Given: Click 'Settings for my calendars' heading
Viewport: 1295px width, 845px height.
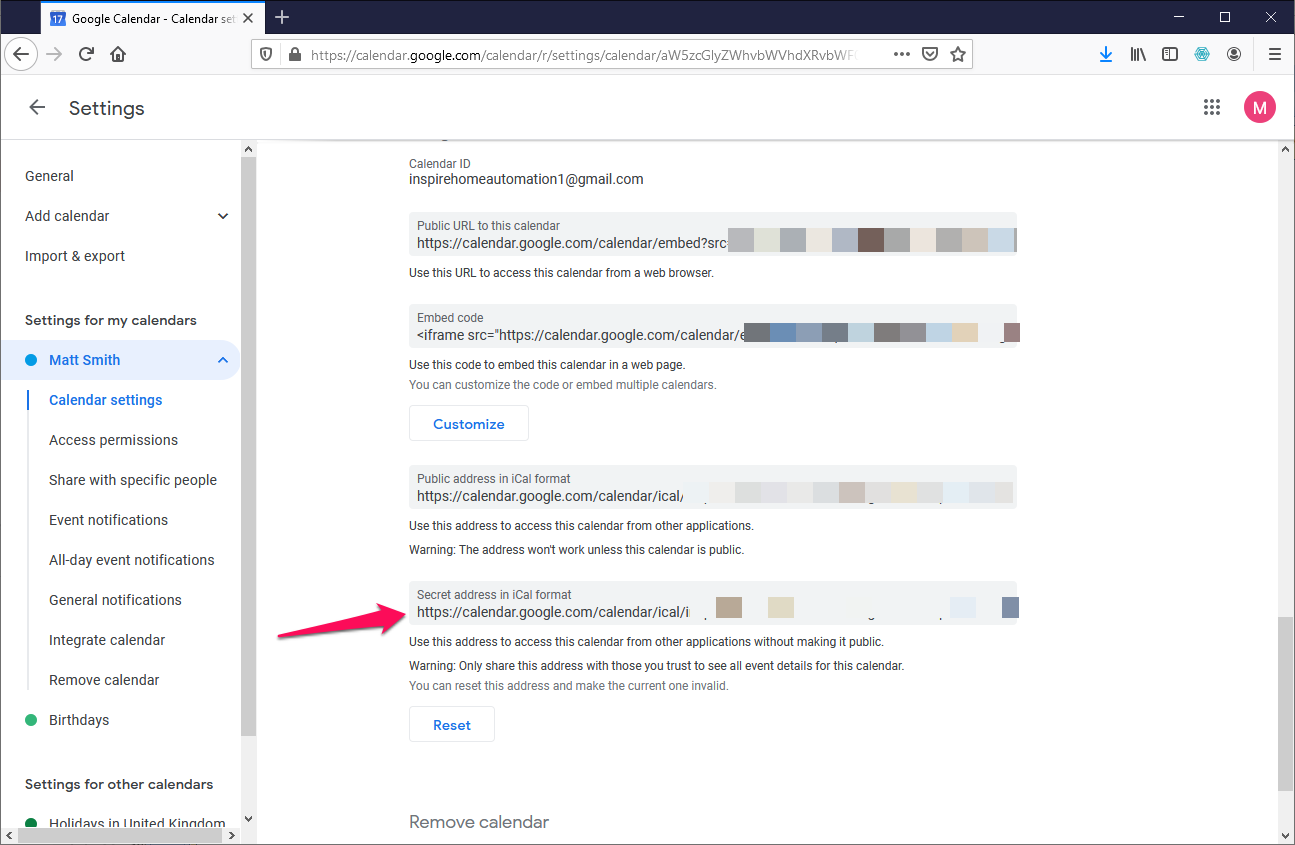Looking at the screenshot, I should point(111,320).
